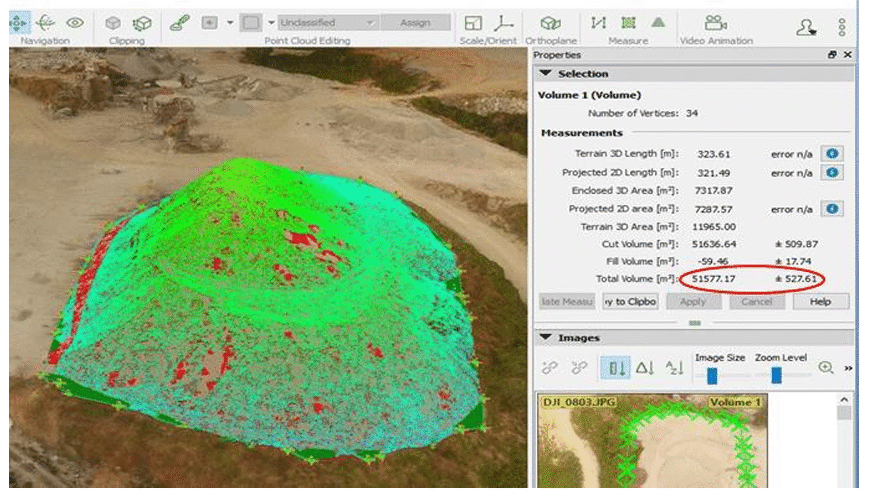890x497 pixels.
Task: Open the Video Animation camera tool
Action: click(714, 23)
